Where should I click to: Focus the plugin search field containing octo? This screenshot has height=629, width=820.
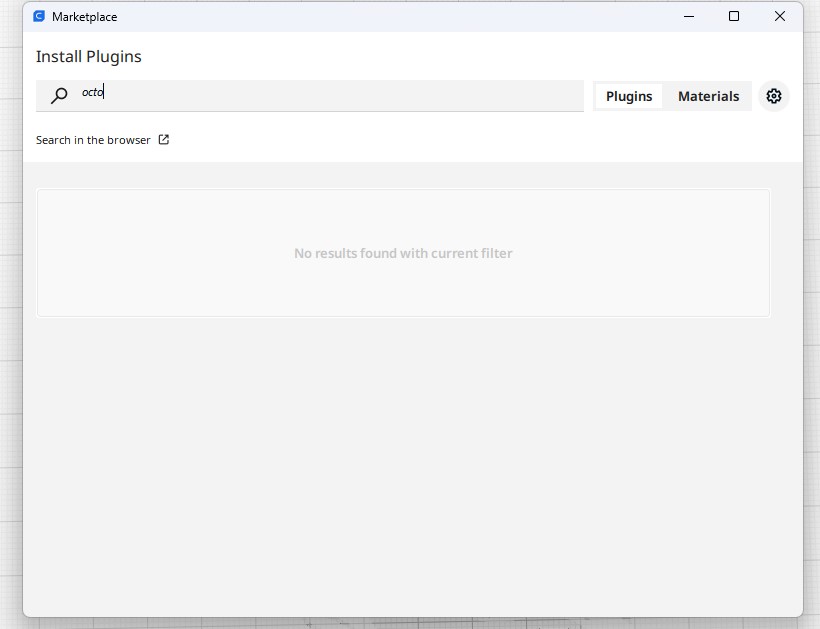pyautogui.click(x=310, y=96)
